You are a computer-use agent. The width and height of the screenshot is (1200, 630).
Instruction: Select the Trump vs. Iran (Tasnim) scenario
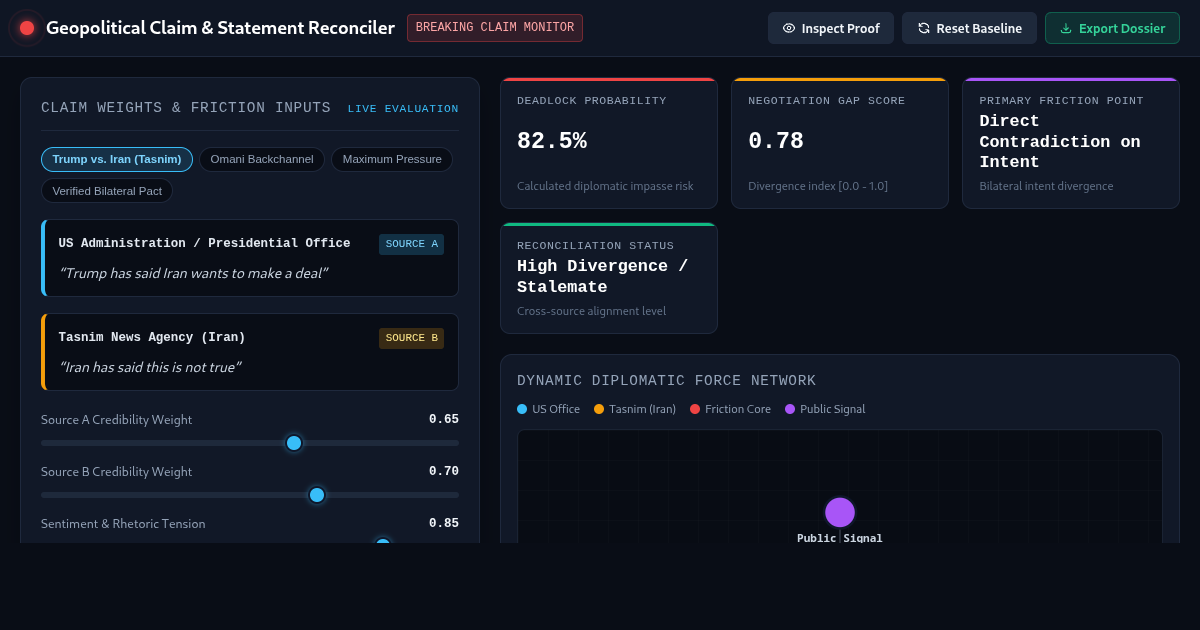[x=117, y=159]
